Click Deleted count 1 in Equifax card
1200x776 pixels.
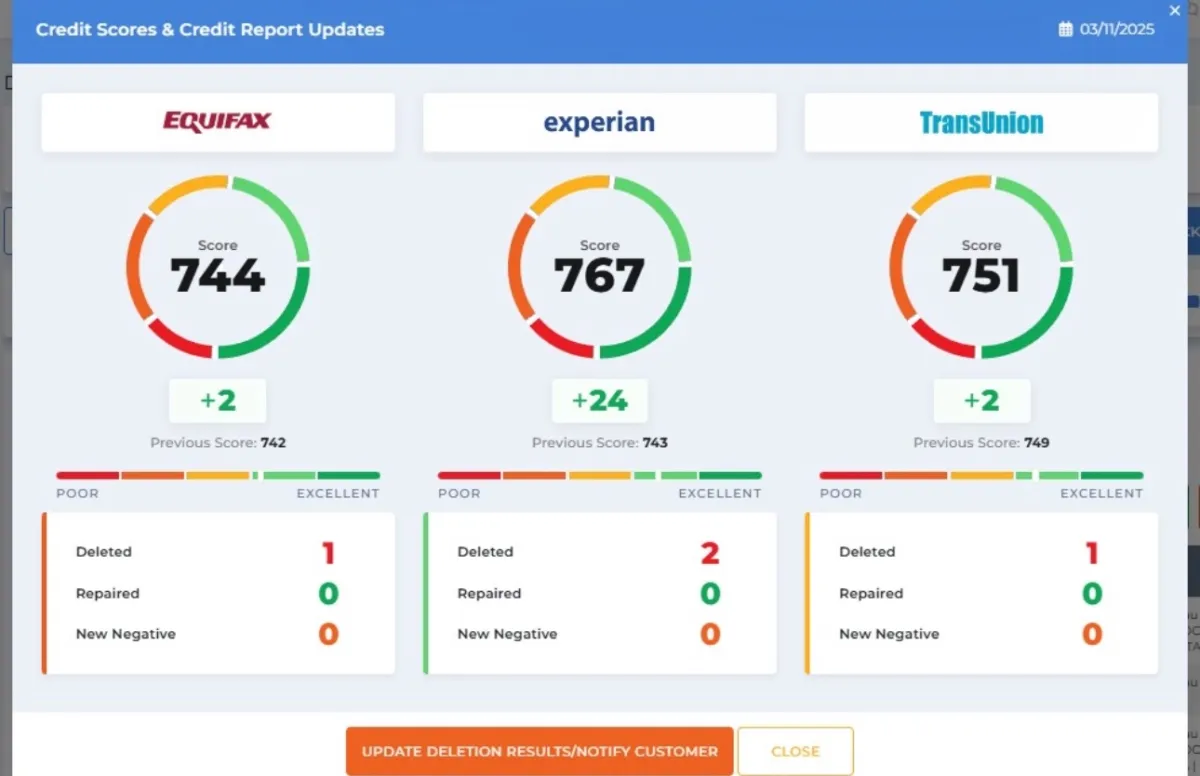click(328, 552)
